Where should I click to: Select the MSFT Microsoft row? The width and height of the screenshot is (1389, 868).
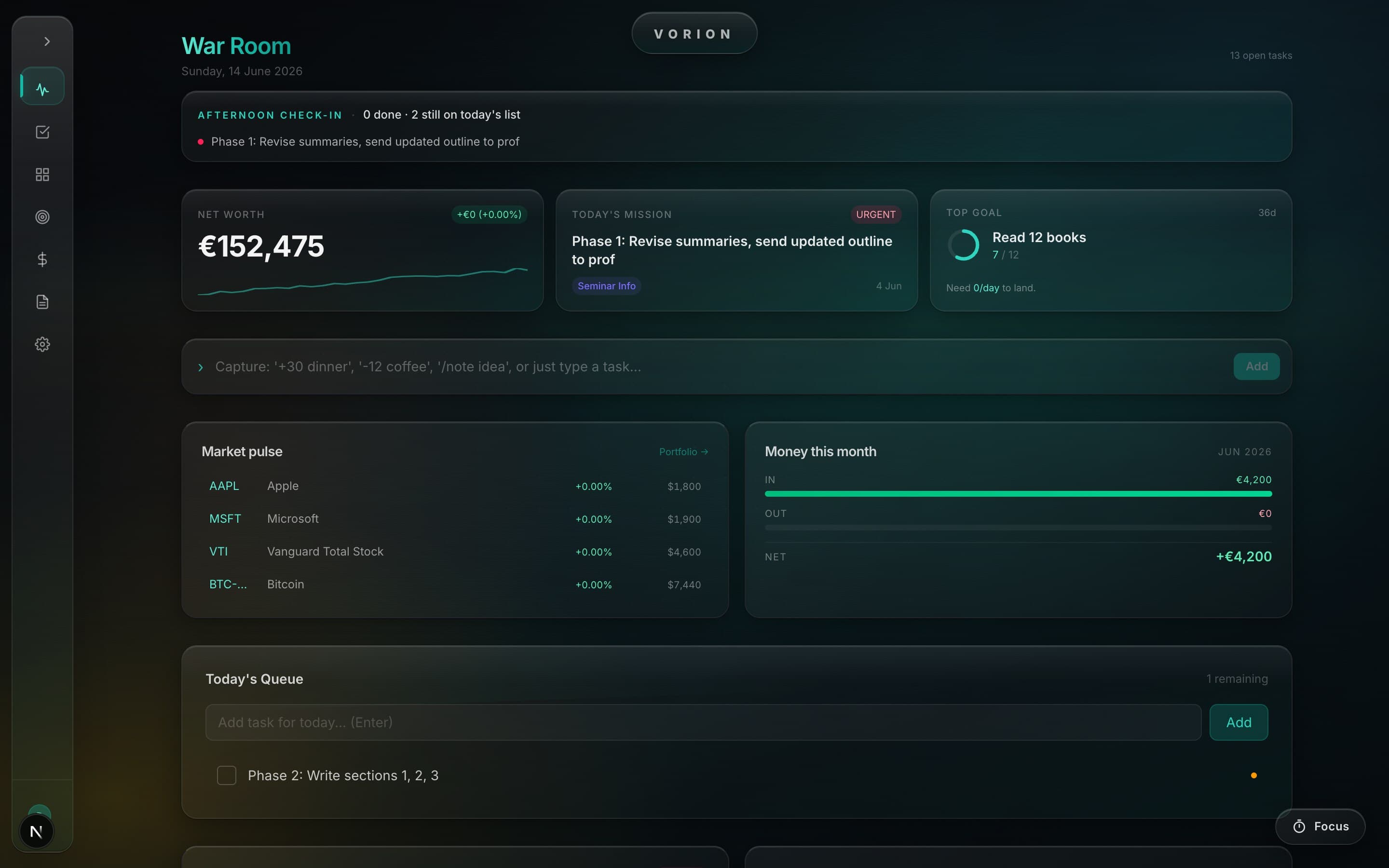(x=455, y=519)
